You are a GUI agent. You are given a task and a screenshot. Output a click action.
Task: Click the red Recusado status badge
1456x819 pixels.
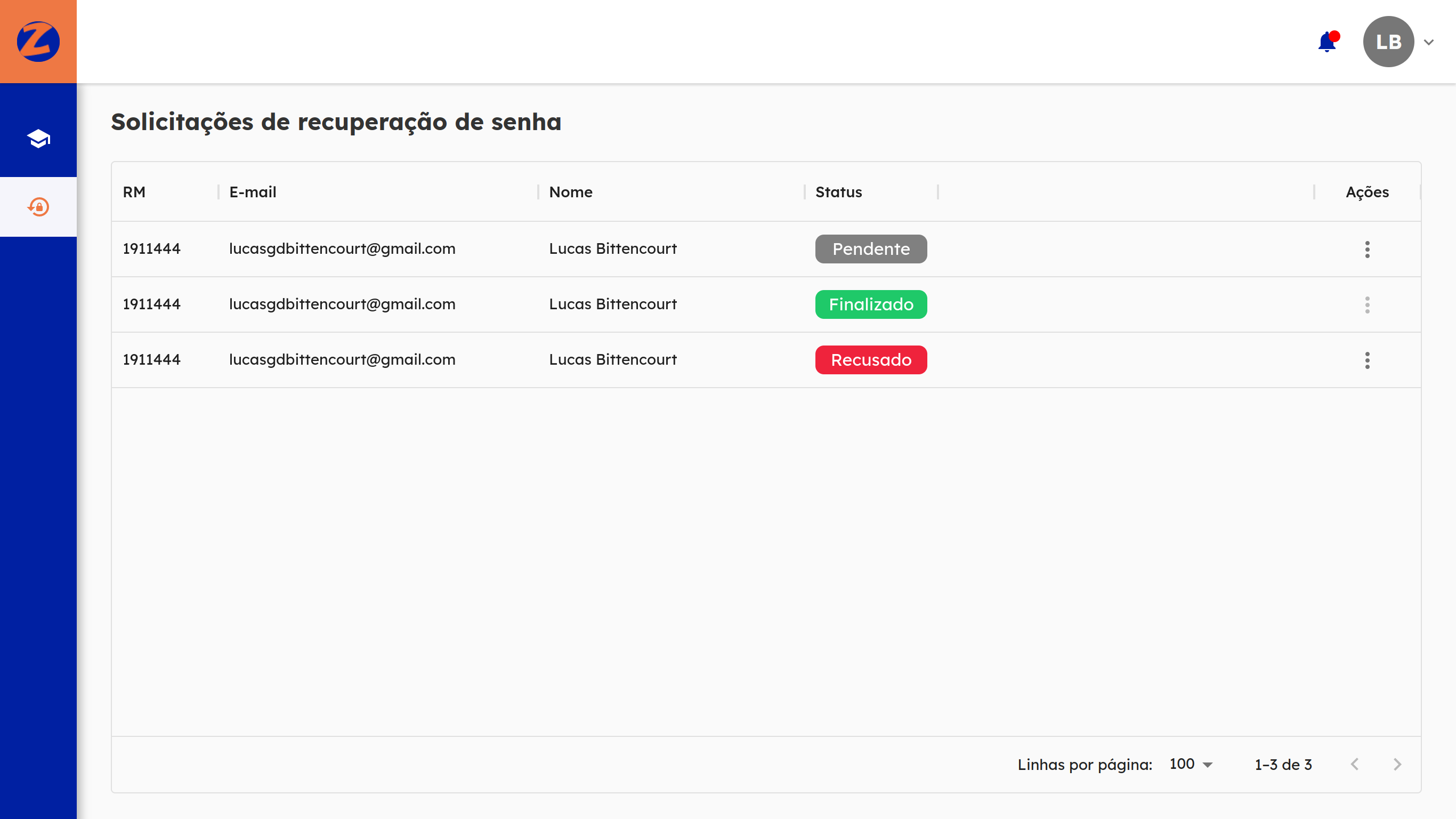(x=870, y=360)
